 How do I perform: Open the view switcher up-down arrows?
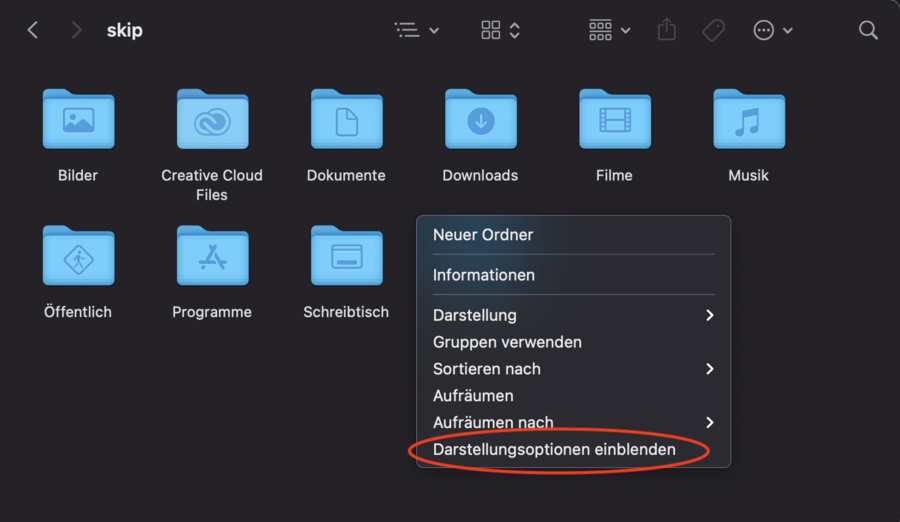515,30
